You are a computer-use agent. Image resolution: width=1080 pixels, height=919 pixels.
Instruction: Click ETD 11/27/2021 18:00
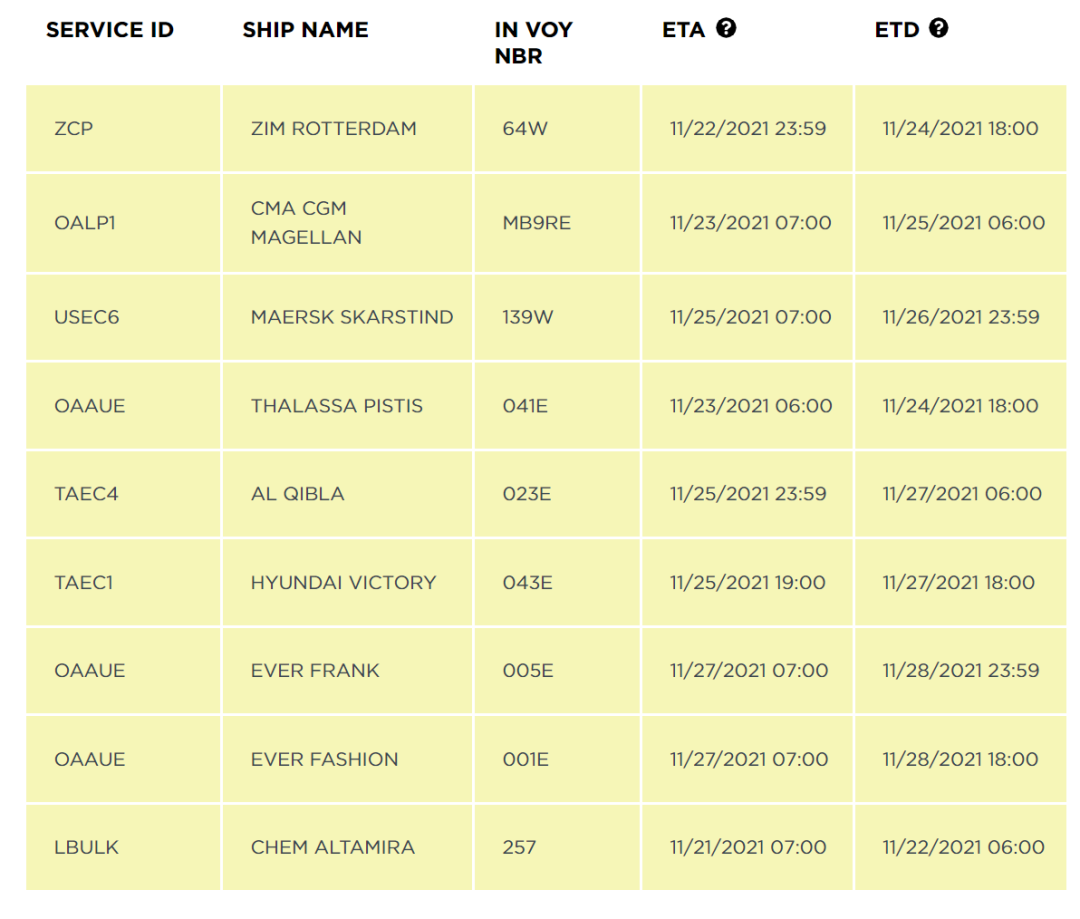pyautogui.click(x=959, y=584)
